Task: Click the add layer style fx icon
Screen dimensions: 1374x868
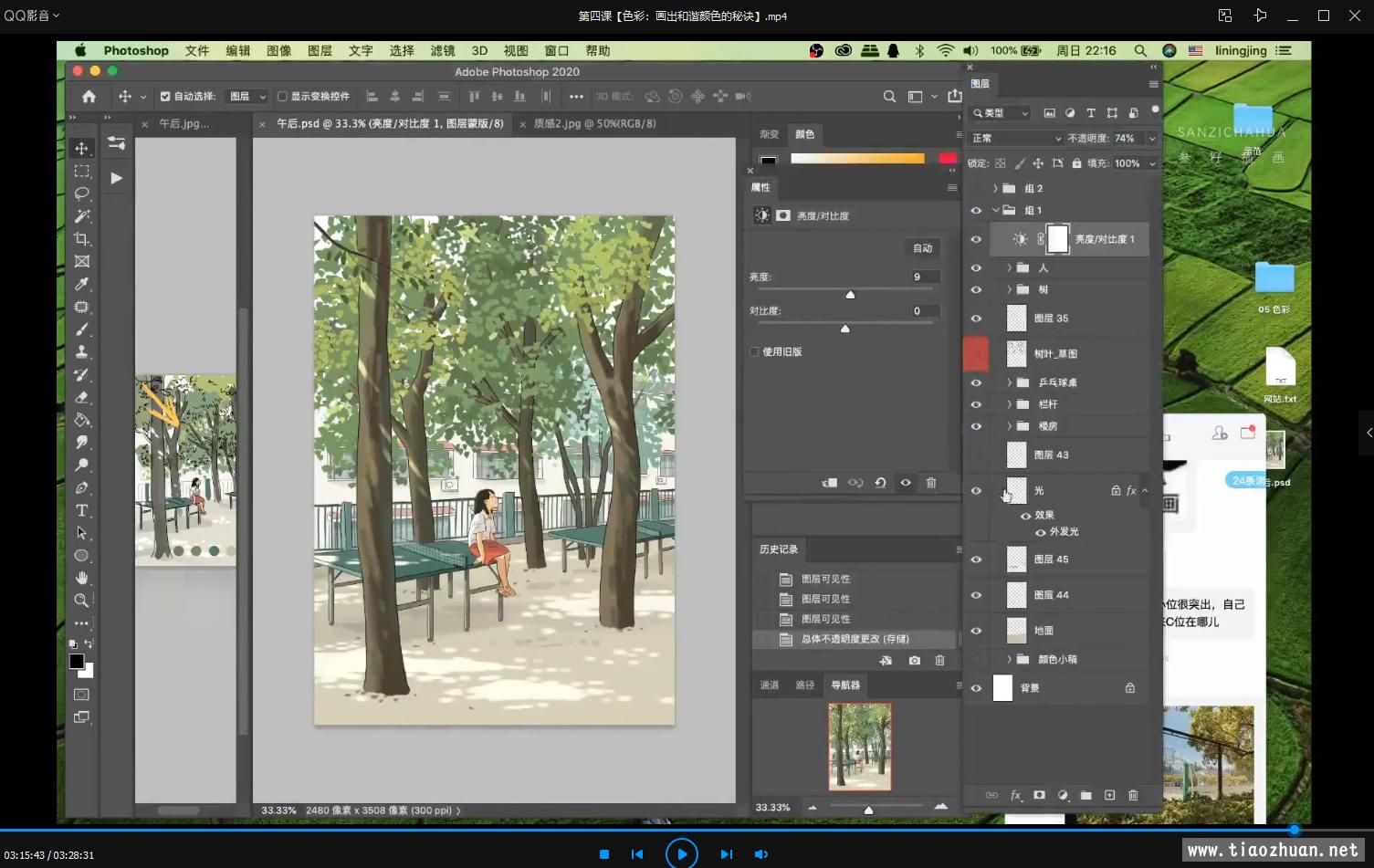Action: 1015,795
